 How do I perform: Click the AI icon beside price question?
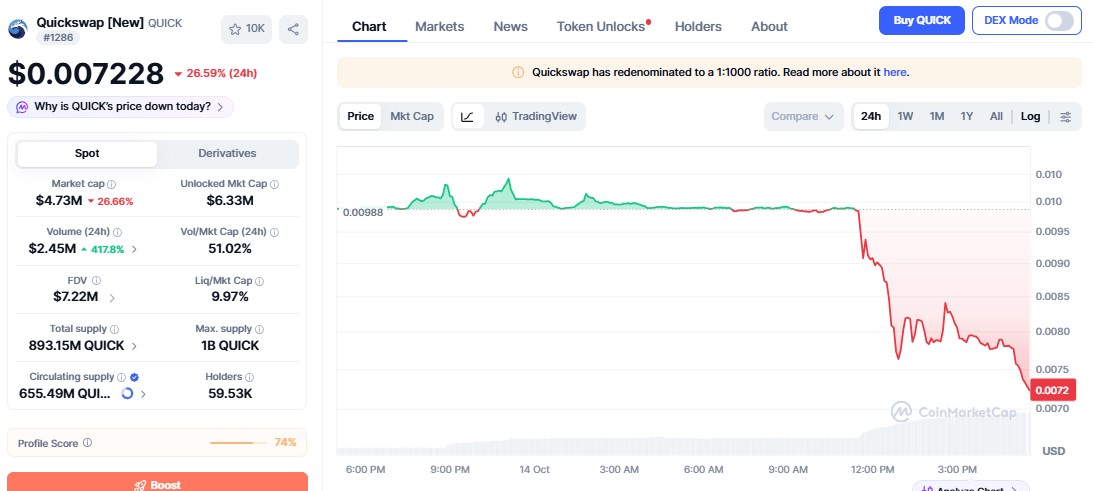22,107
